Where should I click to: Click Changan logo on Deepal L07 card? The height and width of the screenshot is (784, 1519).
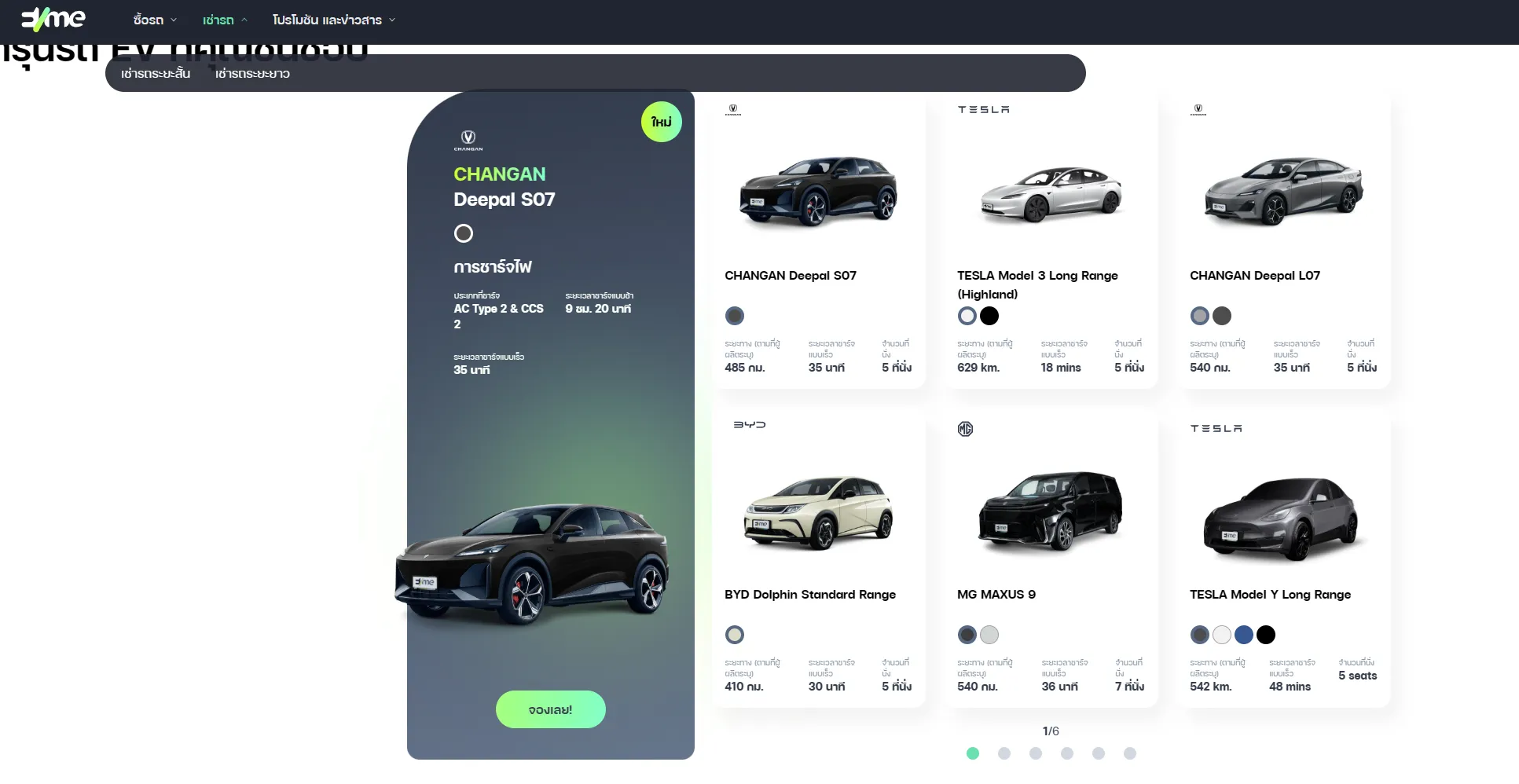coord(1198,110)
